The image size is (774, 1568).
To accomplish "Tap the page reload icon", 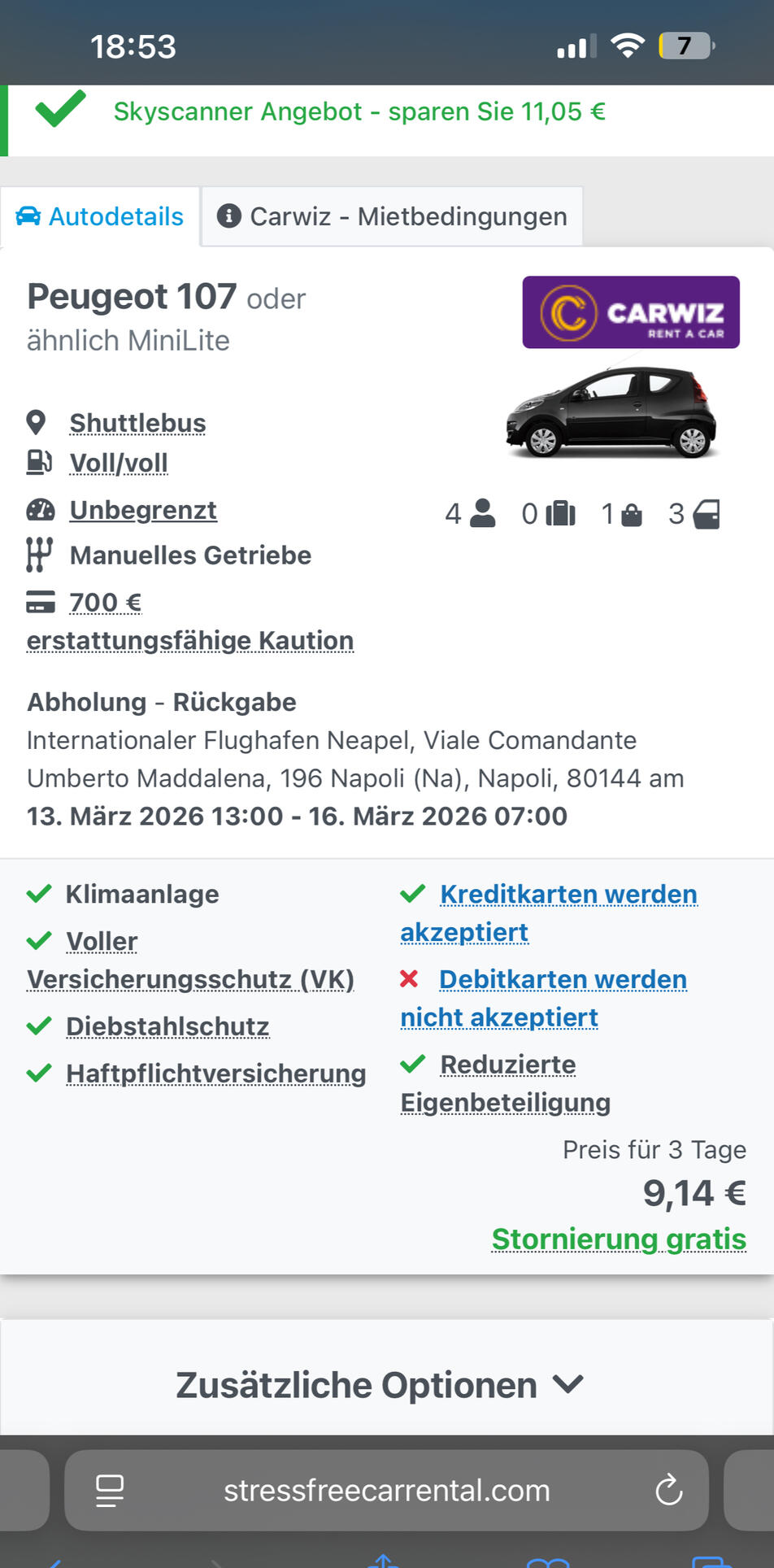I will [x=668, y=1491].
